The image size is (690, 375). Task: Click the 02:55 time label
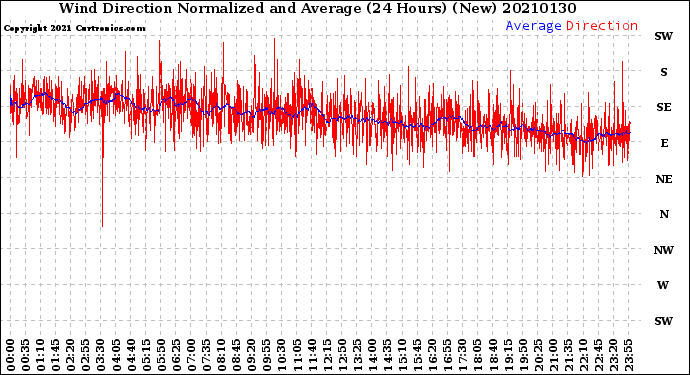click(x=86, y=355)
